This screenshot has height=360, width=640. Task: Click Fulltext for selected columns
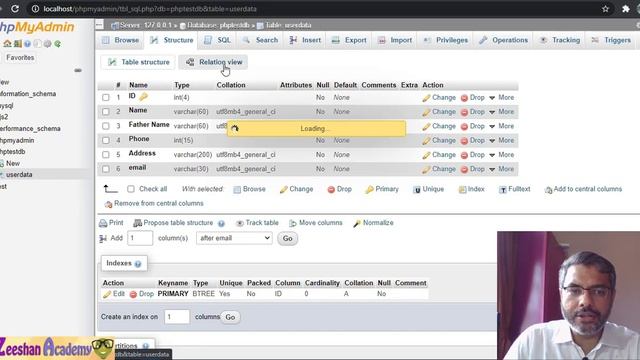pyautogui.click(x=515, y=189)
